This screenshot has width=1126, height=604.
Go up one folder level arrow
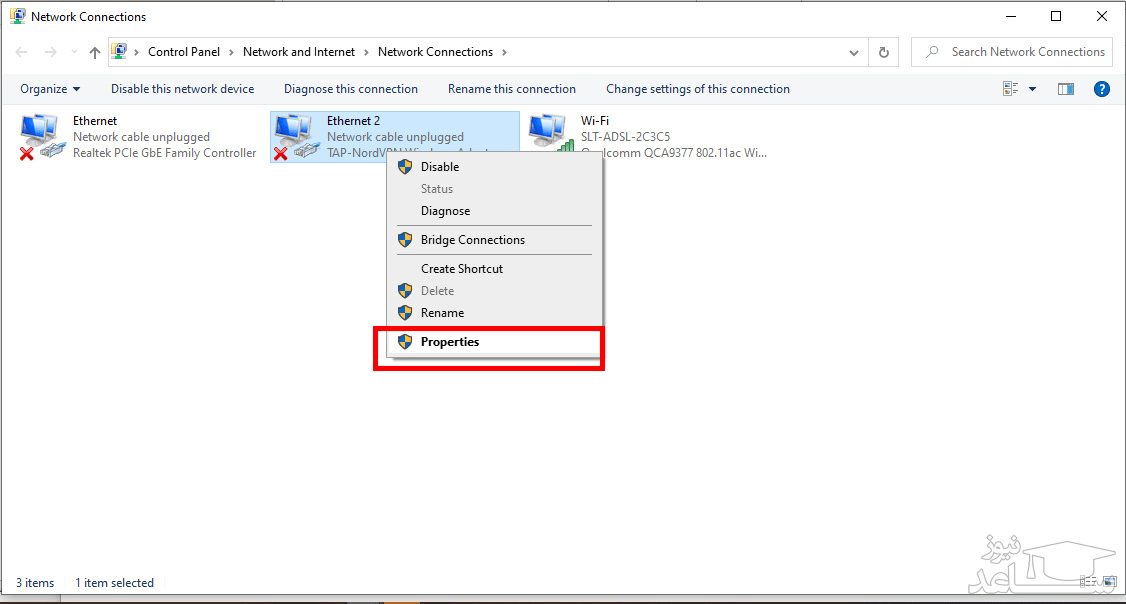(95, 52)
